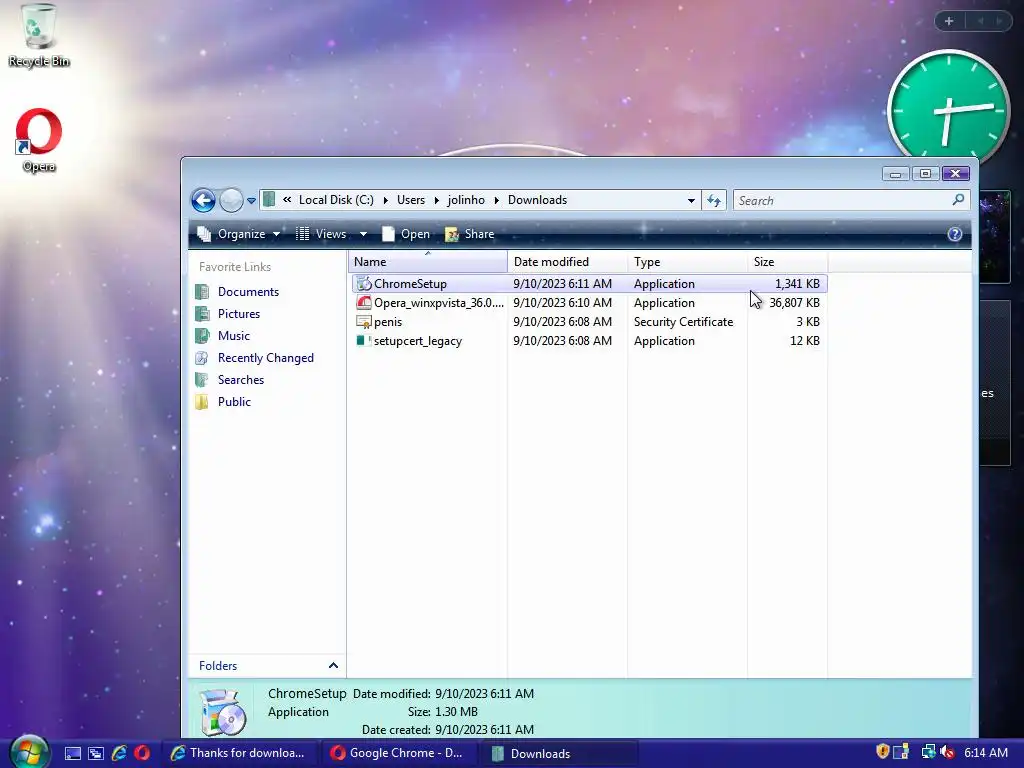
Task: Click the 36,807 KB size cell
Action: [x=794, y=302]
